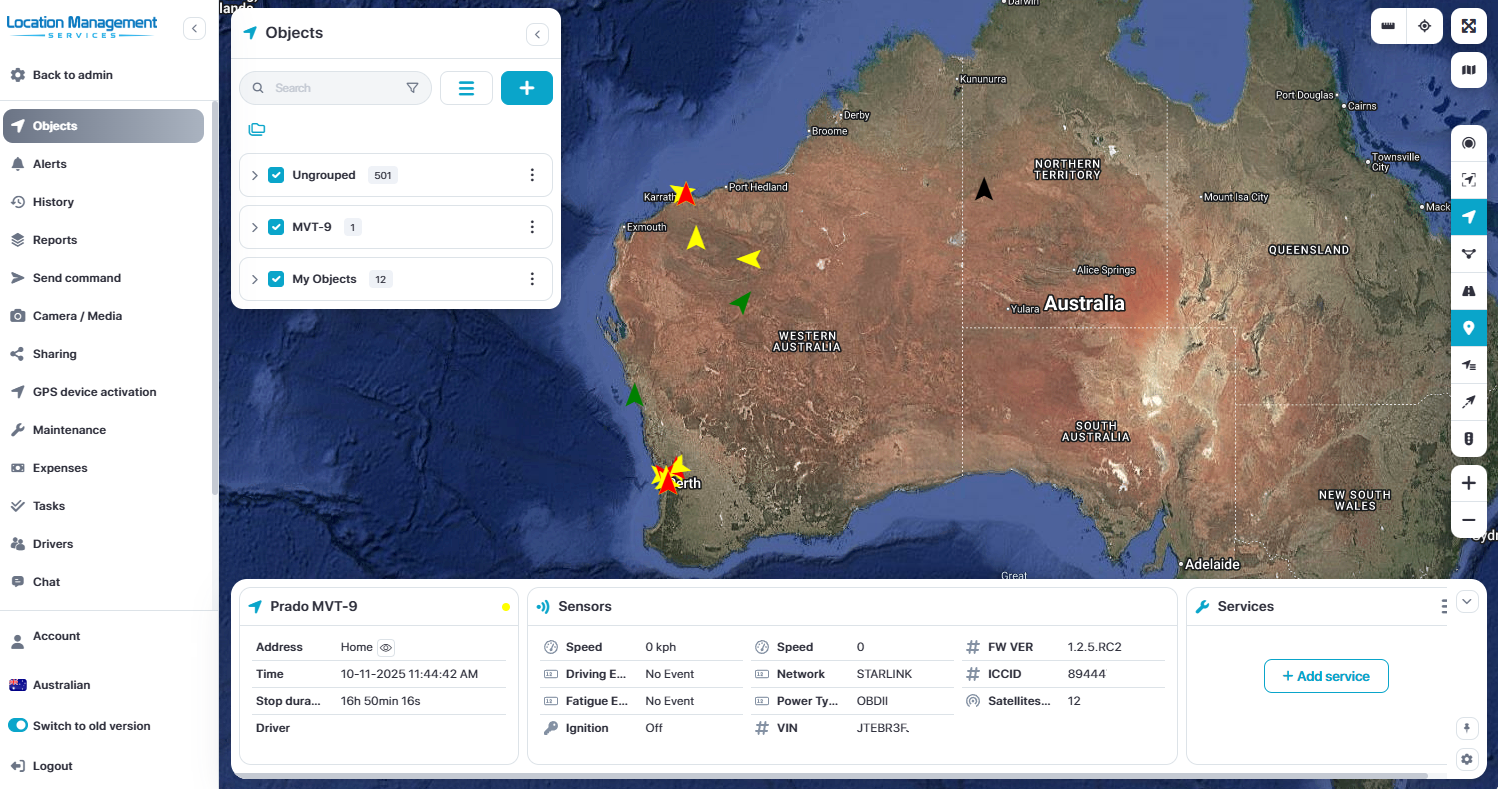Open the ruler measurement tool on the map

1388,26
